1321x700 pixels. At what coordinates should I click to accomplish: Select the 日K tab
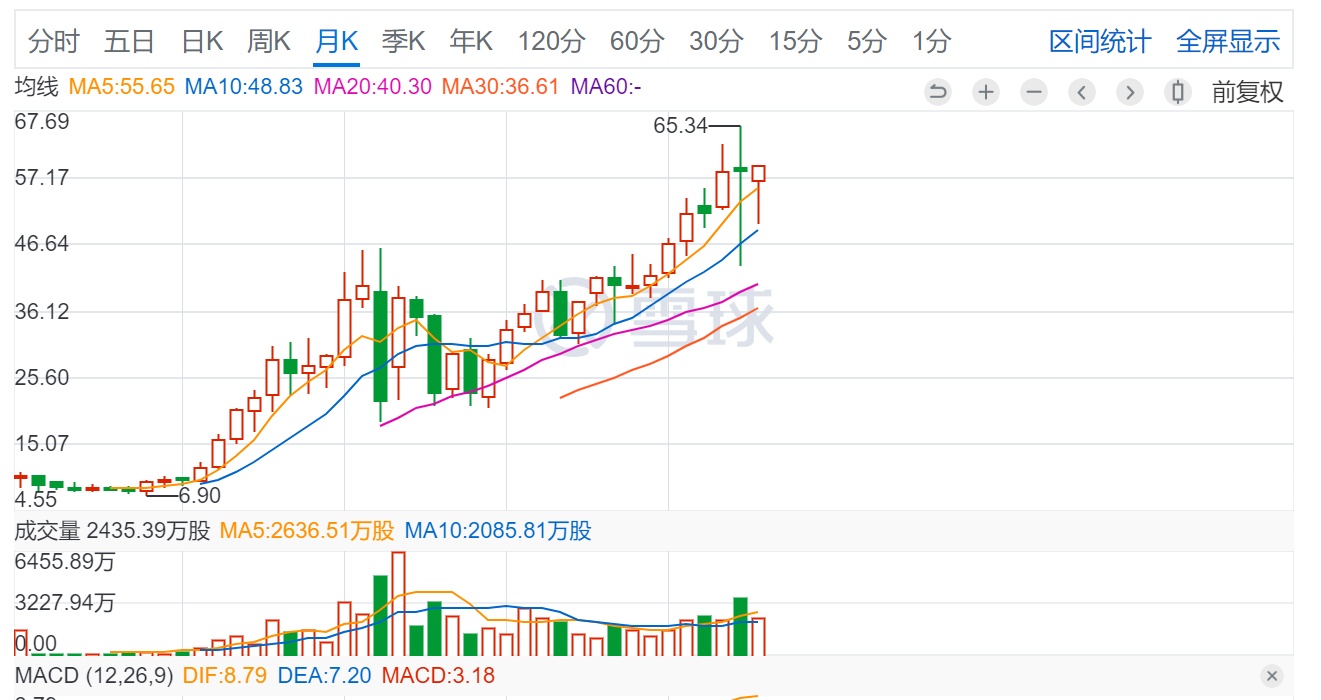(202, 42)
